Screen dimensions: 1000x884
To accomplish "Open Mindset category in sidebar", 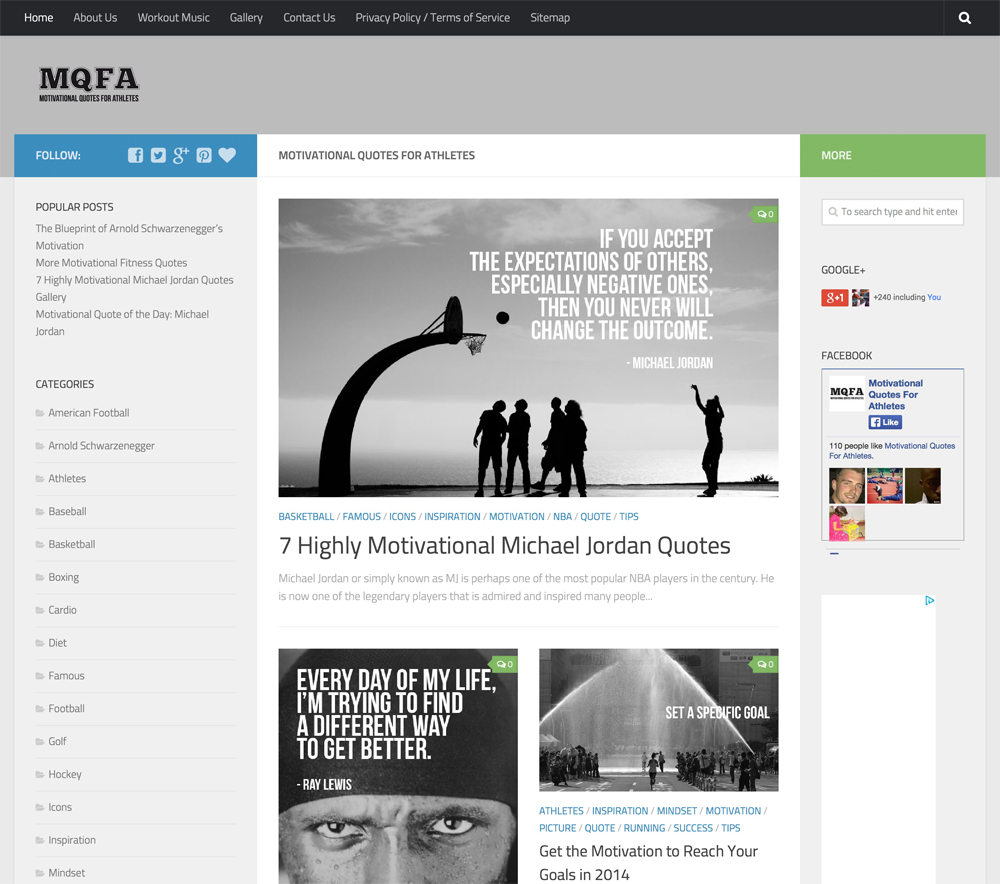I will pyautogui.click(x=66, y=873).
